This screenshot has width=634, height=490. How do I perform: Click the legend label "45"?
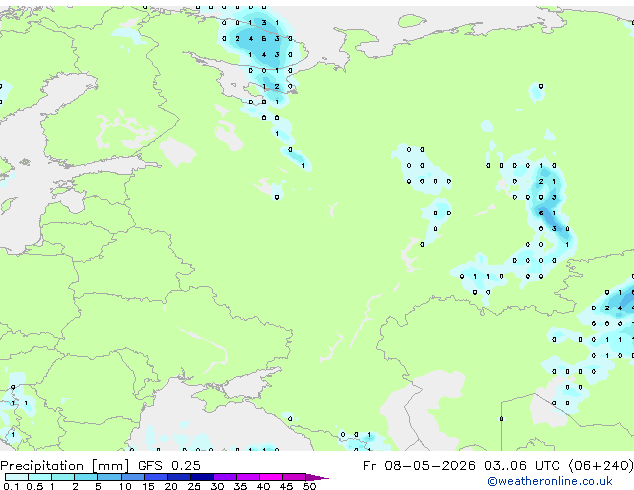286,486
